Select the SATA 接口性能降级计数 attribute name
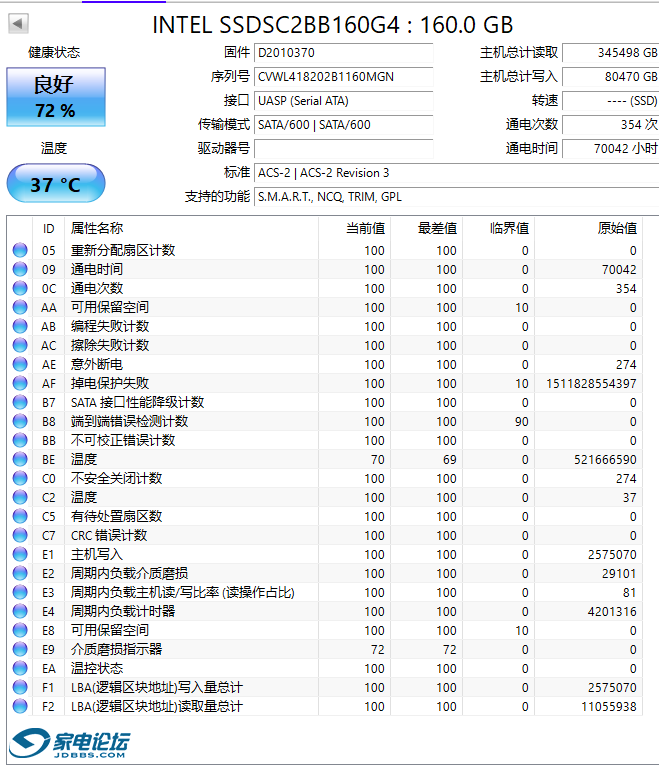The height and width of the screenshot is (769, 659). click(137, 402)
